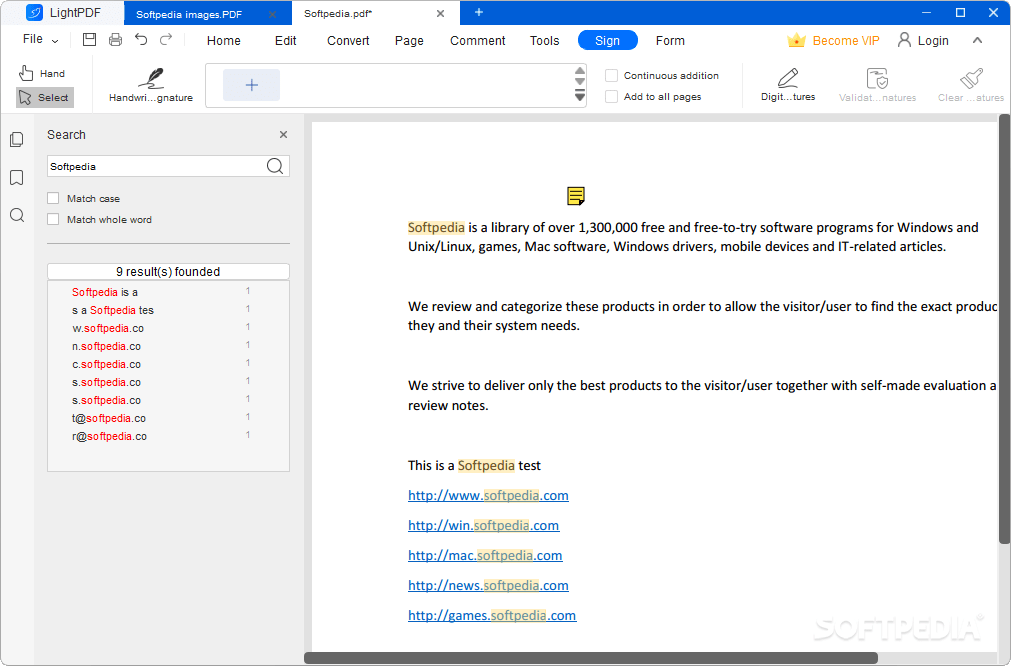Viewport: 1011px width, 666px height.
Task: Open the Handwritten Signature tool
Action: click(150, 84)
